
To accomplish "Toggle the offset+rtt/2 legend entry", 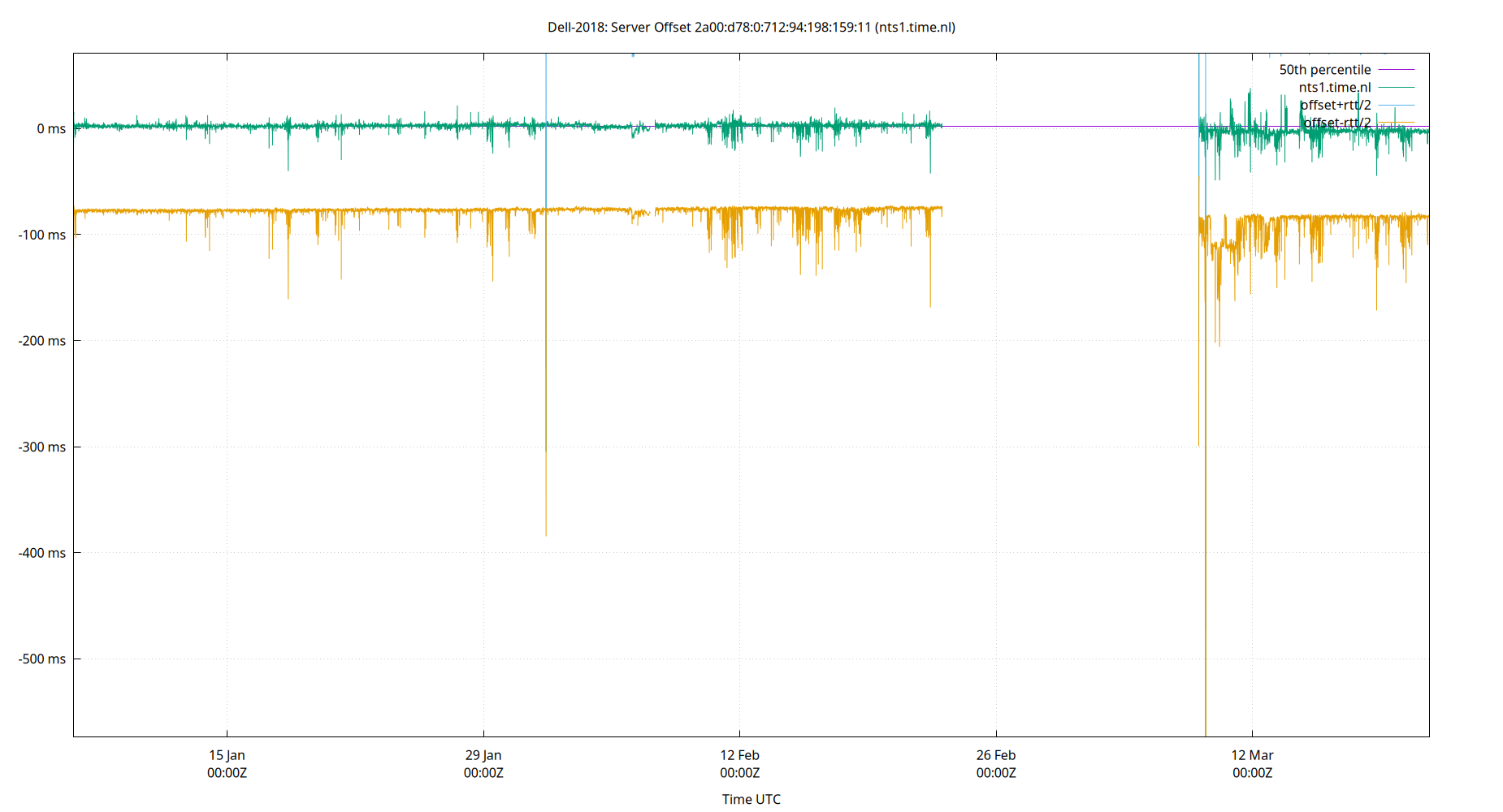I will 1336,104.
